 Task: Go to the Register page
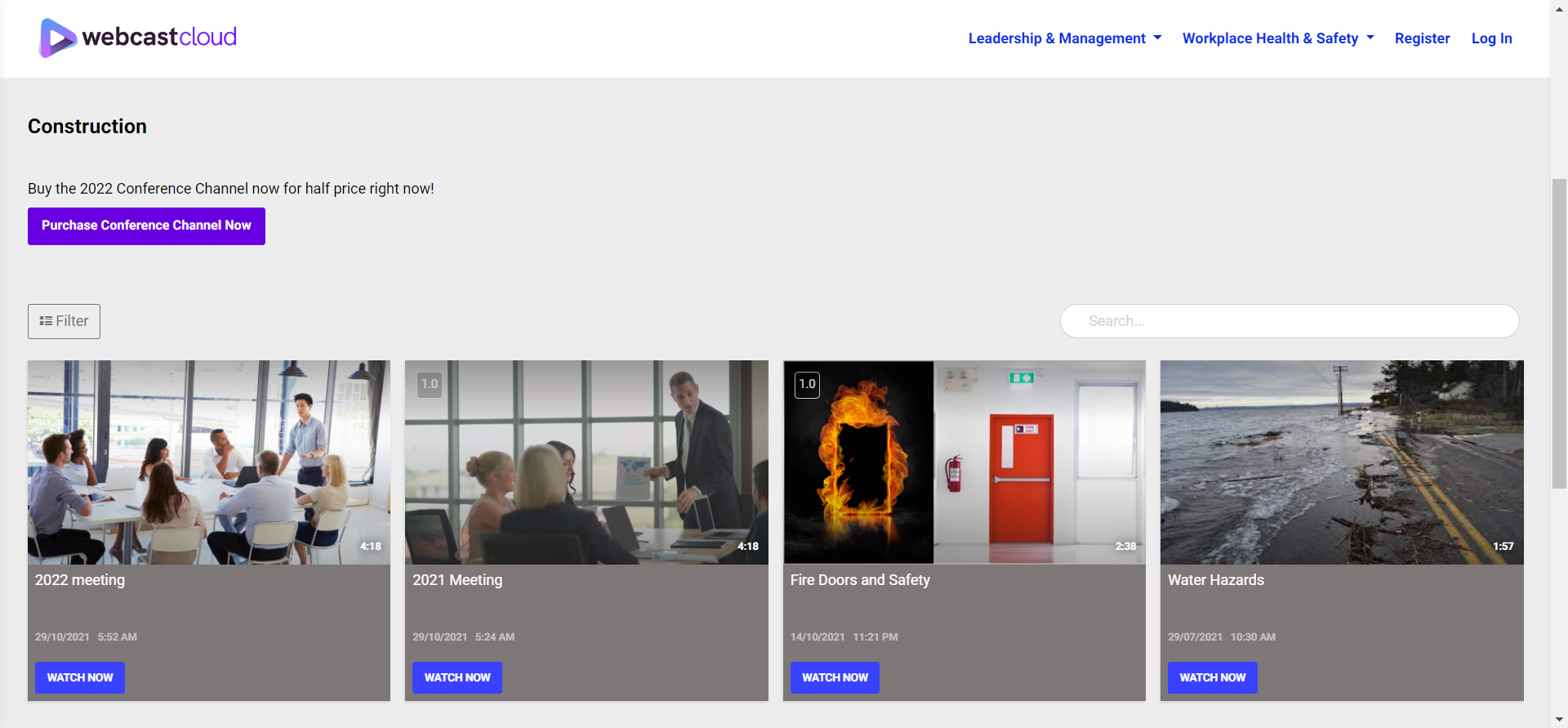click(1422, 38)
